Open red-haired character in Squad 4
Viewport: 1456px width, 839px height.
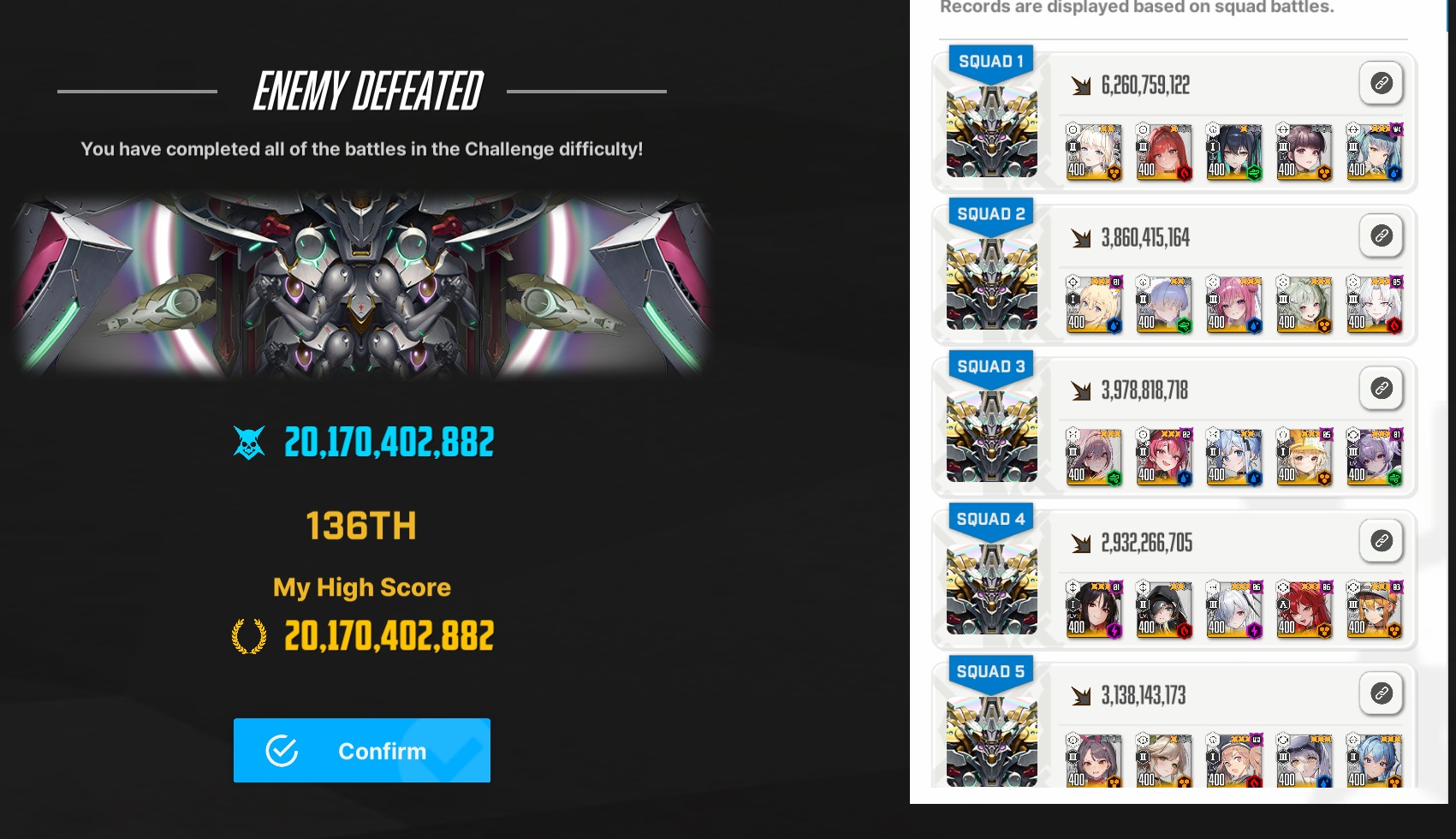click(1304, 609)
